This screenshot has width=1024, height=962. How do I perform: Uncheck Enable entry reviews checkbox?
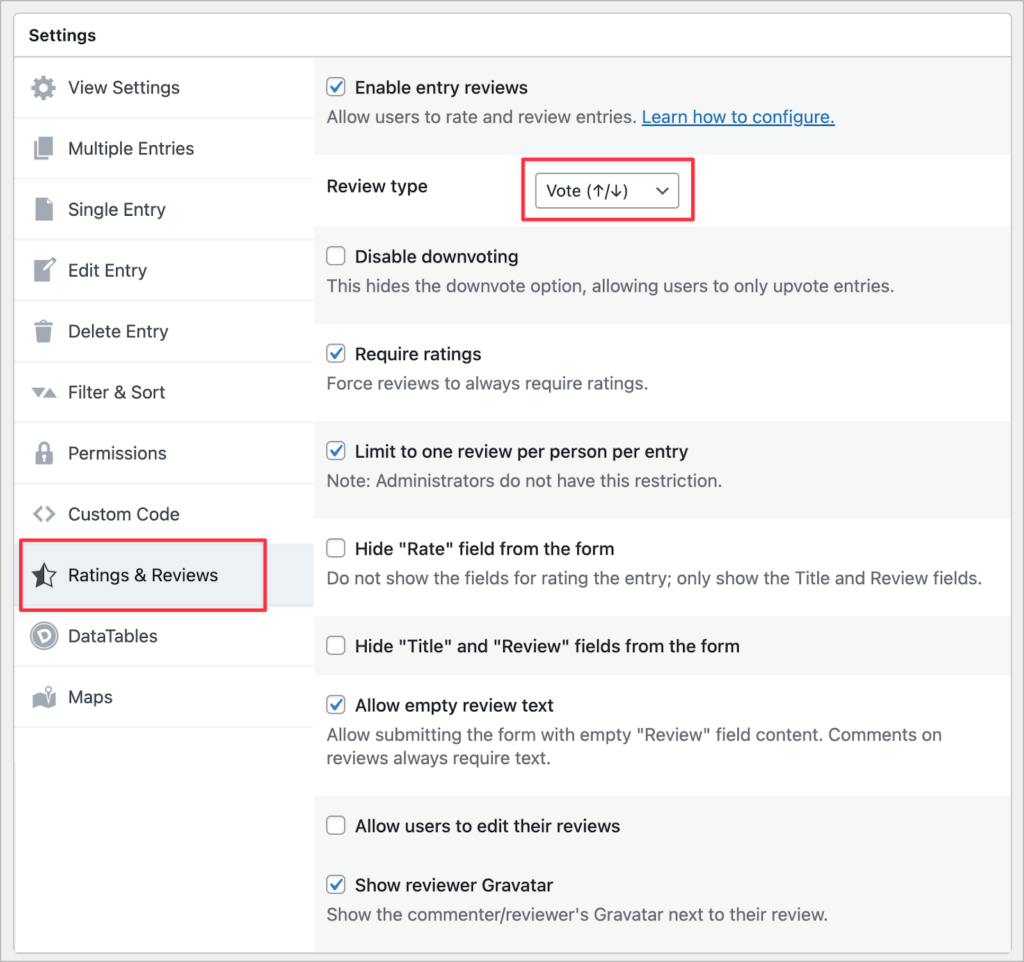tap(336, 87)
